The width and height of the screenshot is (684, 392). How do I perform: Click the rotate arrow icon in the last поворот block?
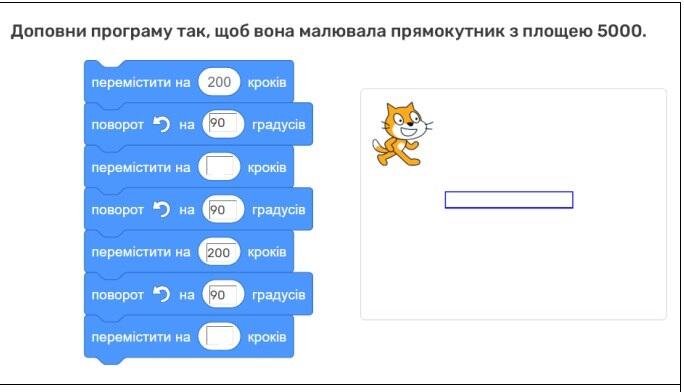click(x=161, y=295)
